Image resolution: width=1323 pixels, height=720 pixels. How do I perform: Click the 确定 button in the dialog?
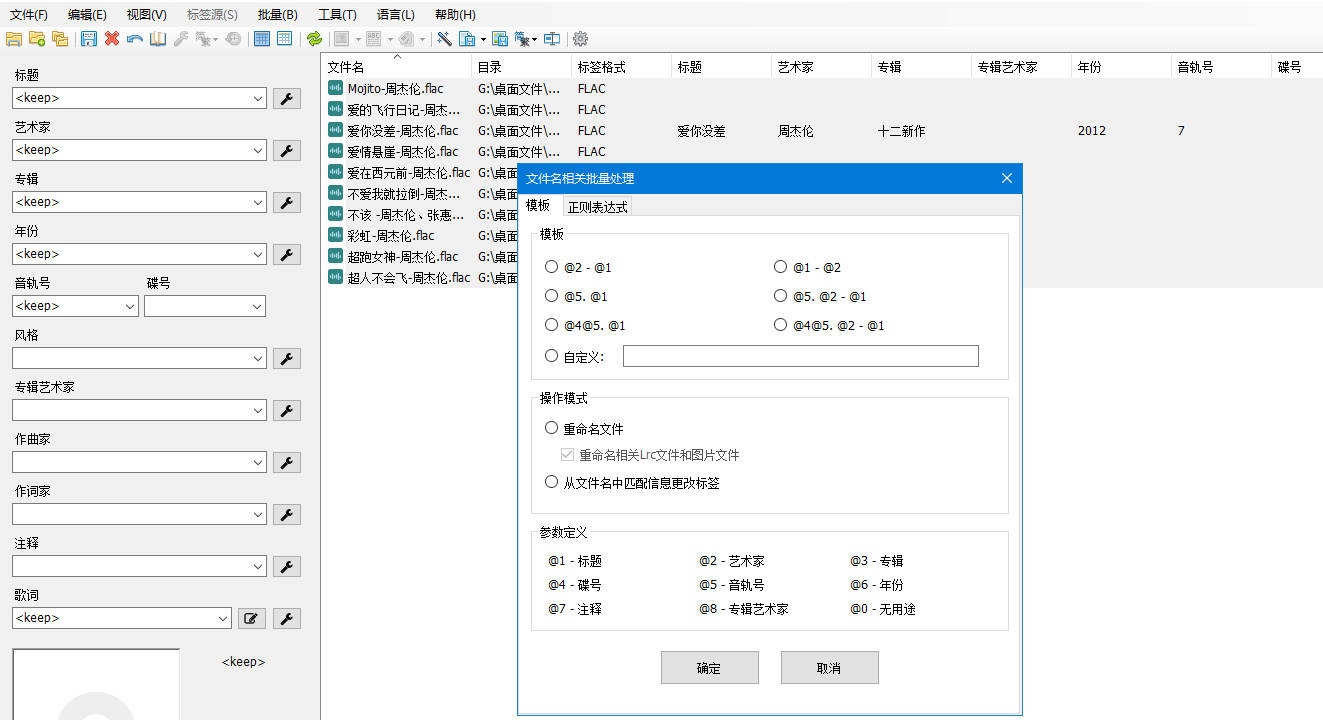709,668
